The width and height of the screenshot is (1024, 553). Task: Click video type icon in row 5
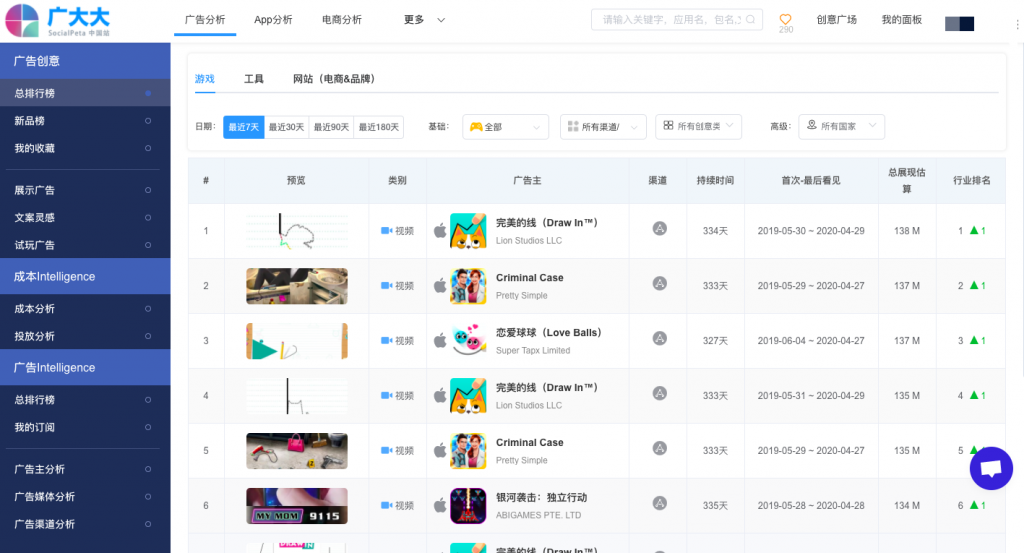click(x=387, y=450)
